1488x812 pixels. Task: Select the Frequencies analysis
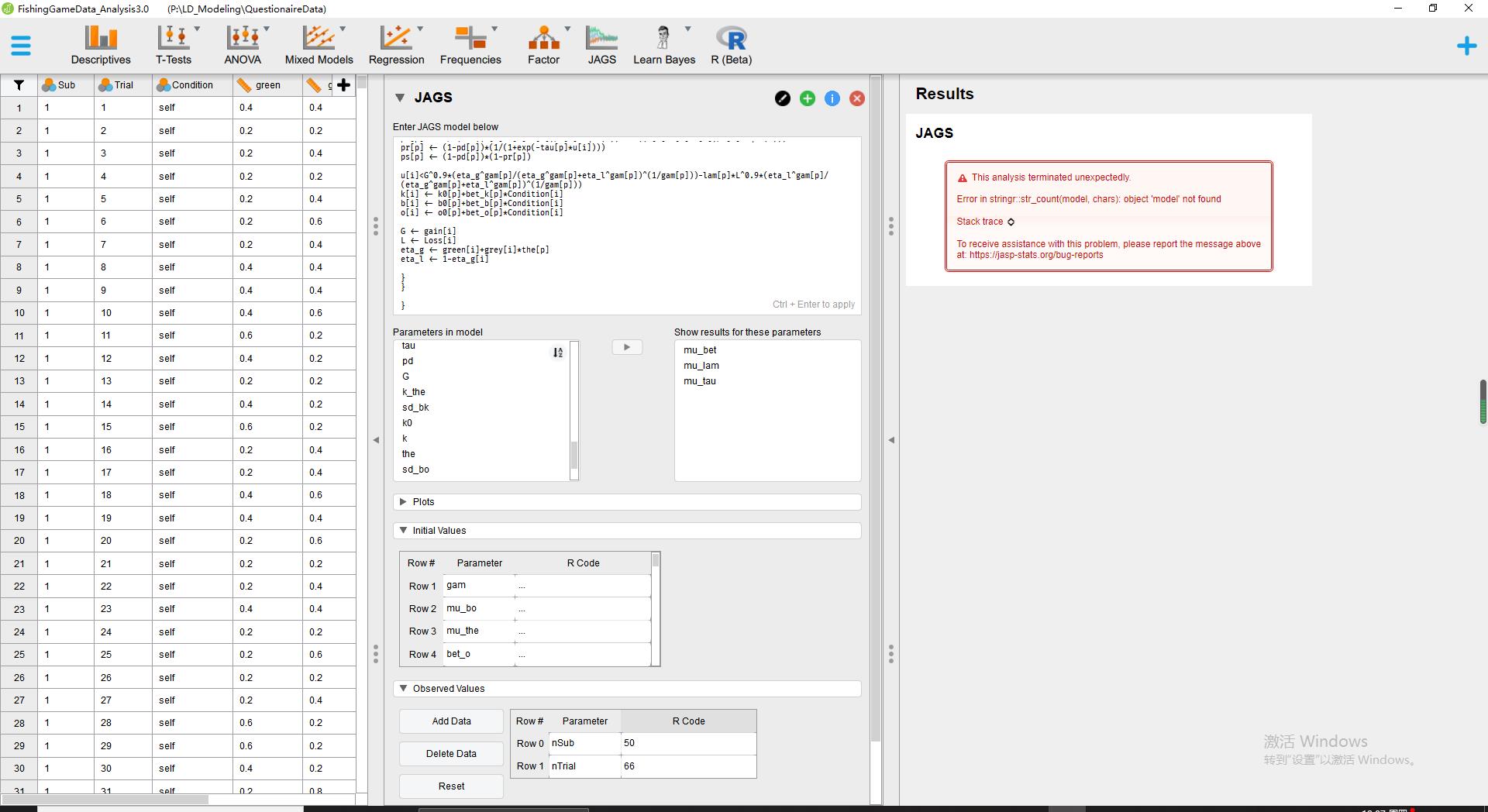[470, 44]
